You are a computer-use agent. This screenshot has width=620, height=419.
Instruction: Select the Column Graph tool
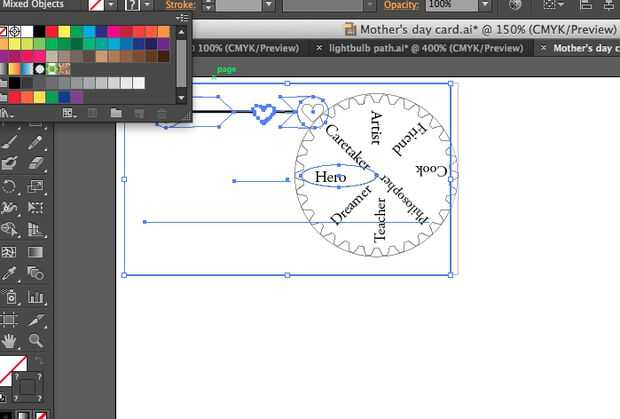pos(35,296)
